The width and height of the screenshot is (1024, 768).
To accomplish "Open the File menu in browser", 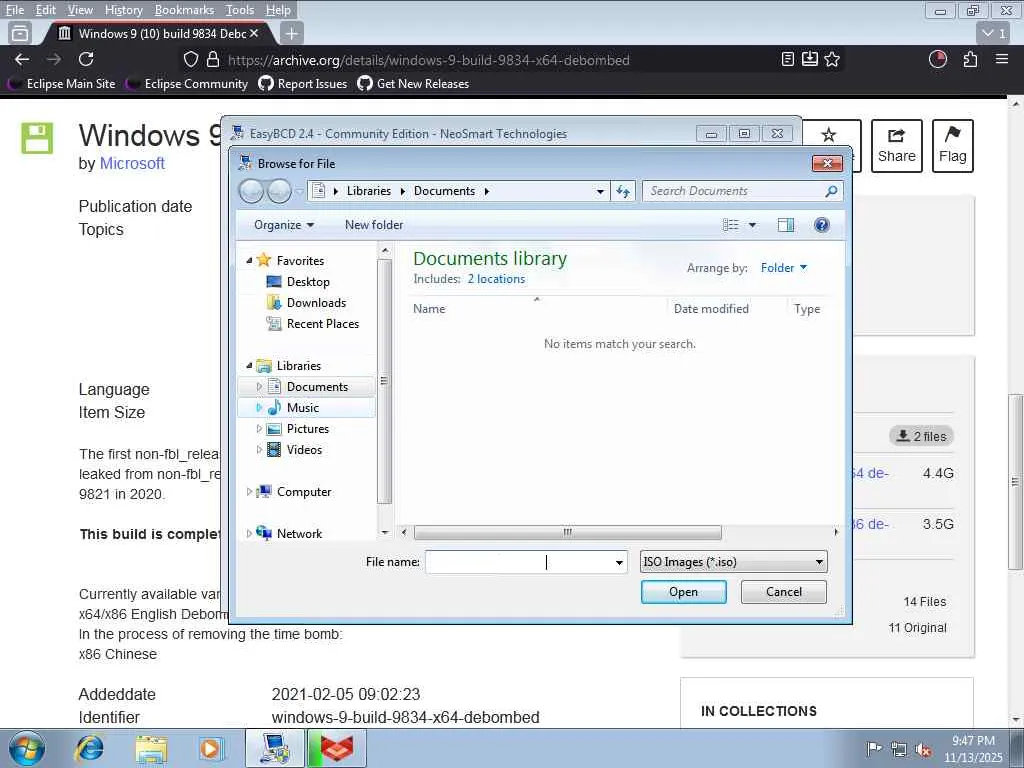I will pyautogui.click(x=14, y=10).
